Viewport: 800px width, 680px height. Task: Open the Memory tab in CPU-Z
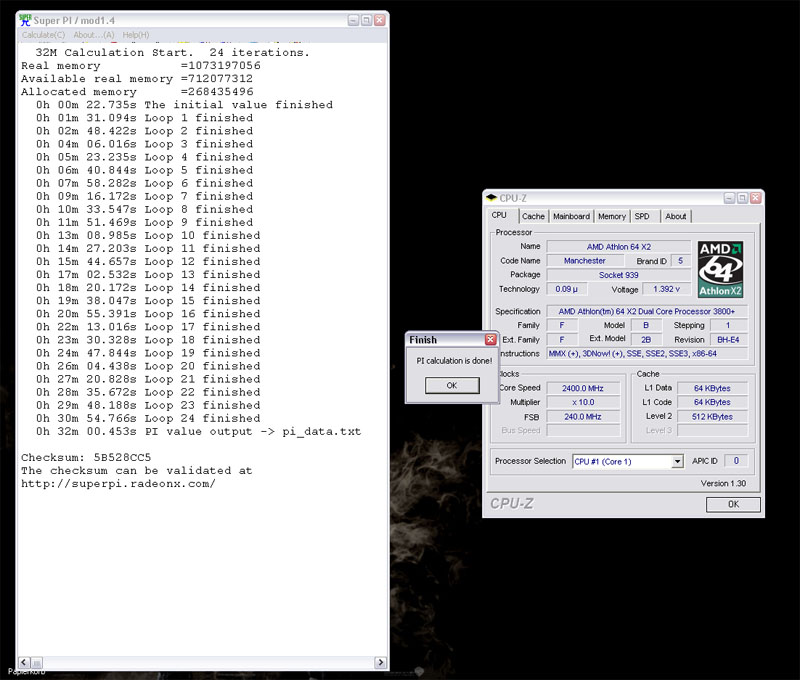point(612,216)
